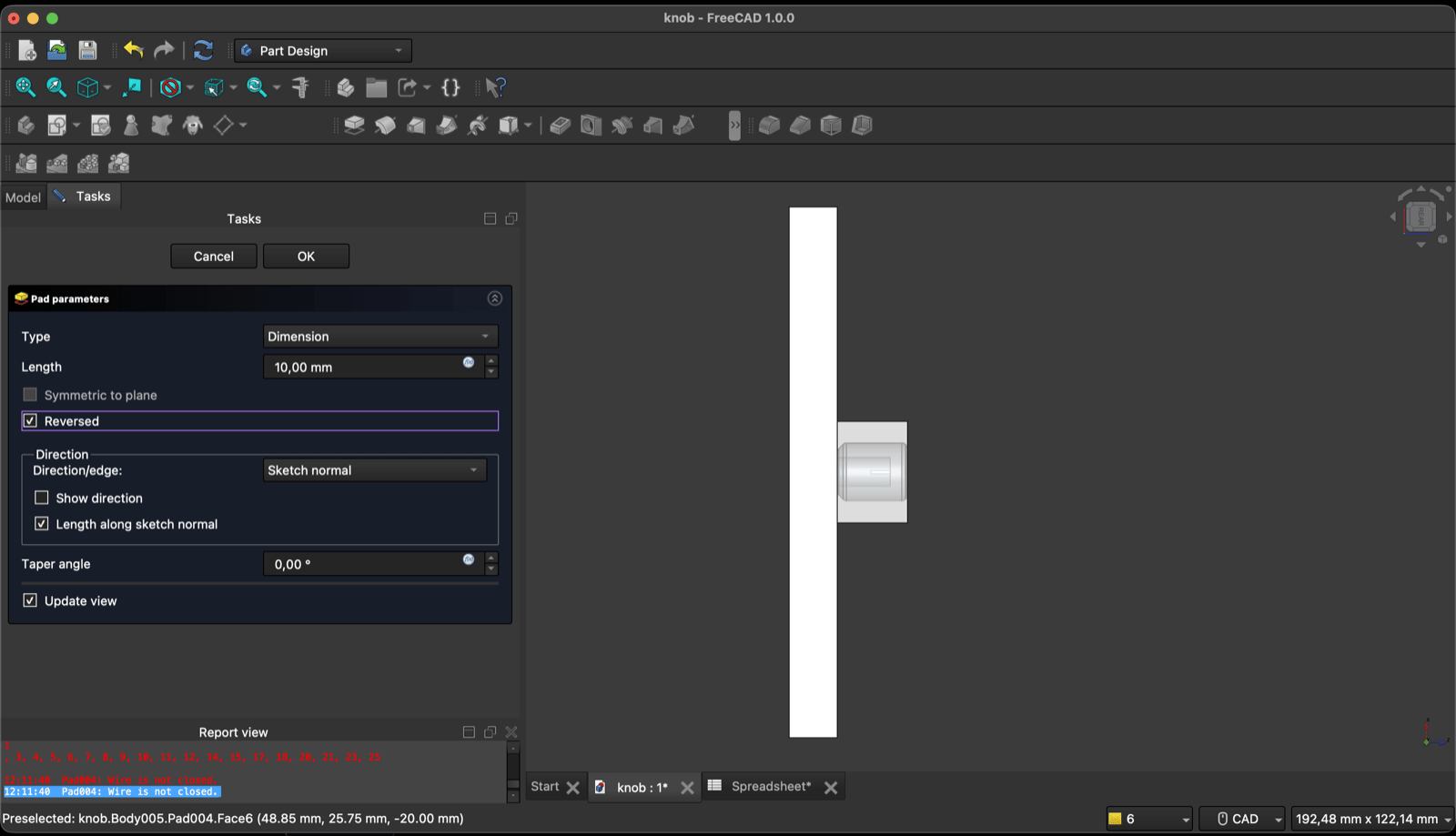The height and width of the screenshot is (836, 1456).
Task: Click the Groove tool icon
Action: [x=622, y=125]
